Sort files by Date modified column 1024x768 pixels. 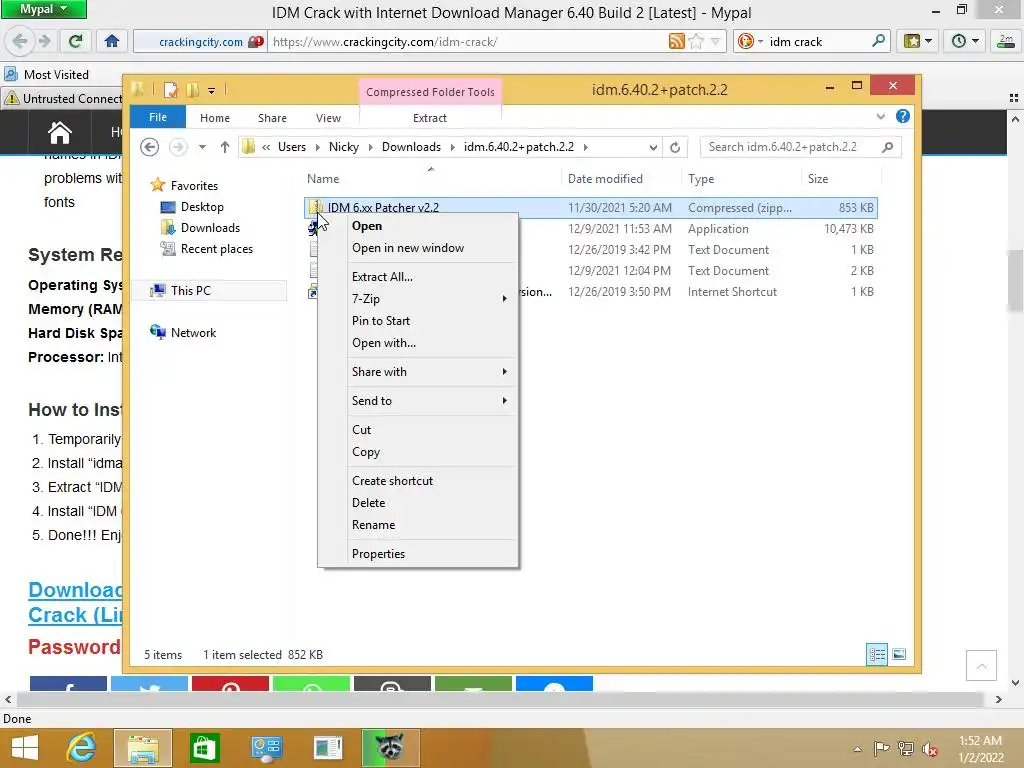605,179
